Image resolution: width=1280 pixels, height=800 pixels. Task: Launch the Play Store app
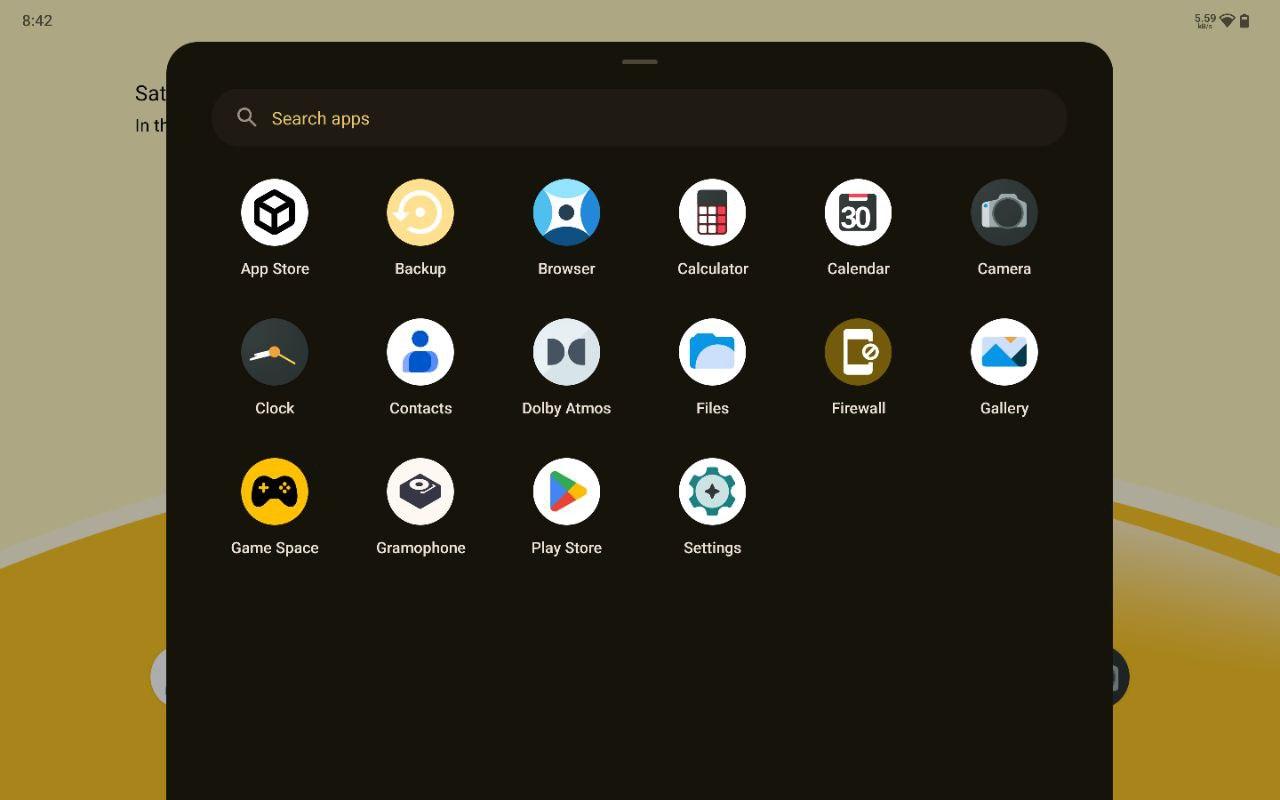point(566,492)
